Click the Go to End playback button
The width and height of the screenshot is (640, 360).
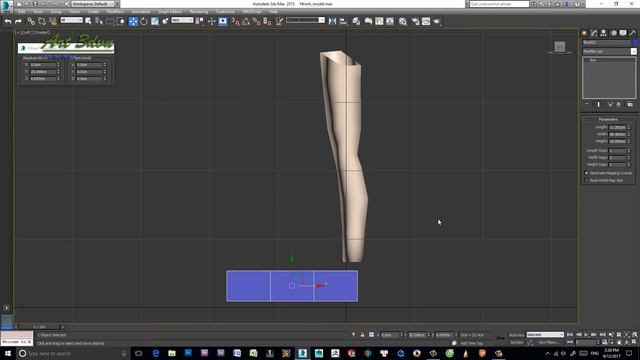(602, 335)
